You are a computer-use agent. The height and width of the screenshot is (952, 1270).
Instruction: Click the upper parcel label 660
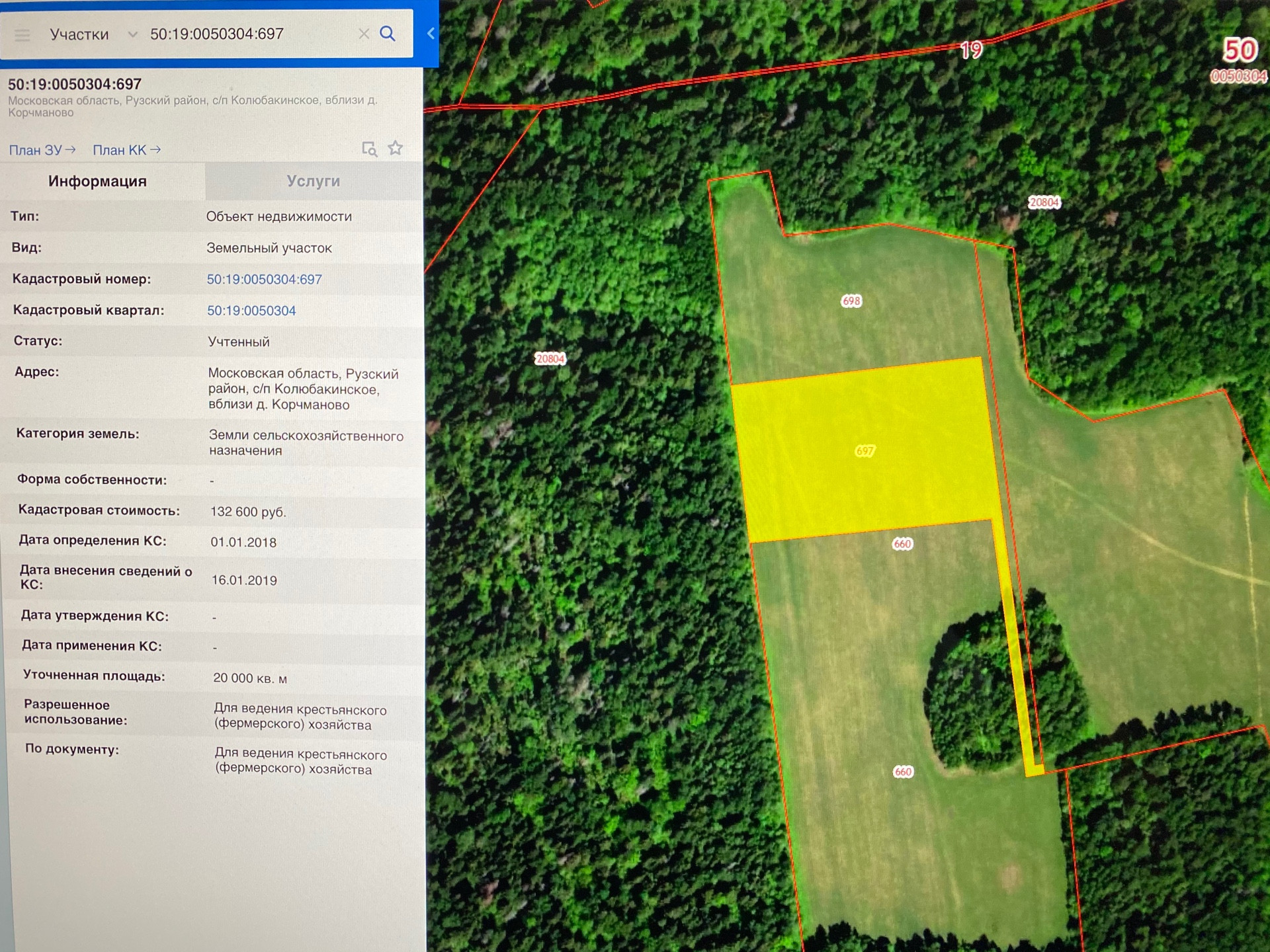(902, 544)
